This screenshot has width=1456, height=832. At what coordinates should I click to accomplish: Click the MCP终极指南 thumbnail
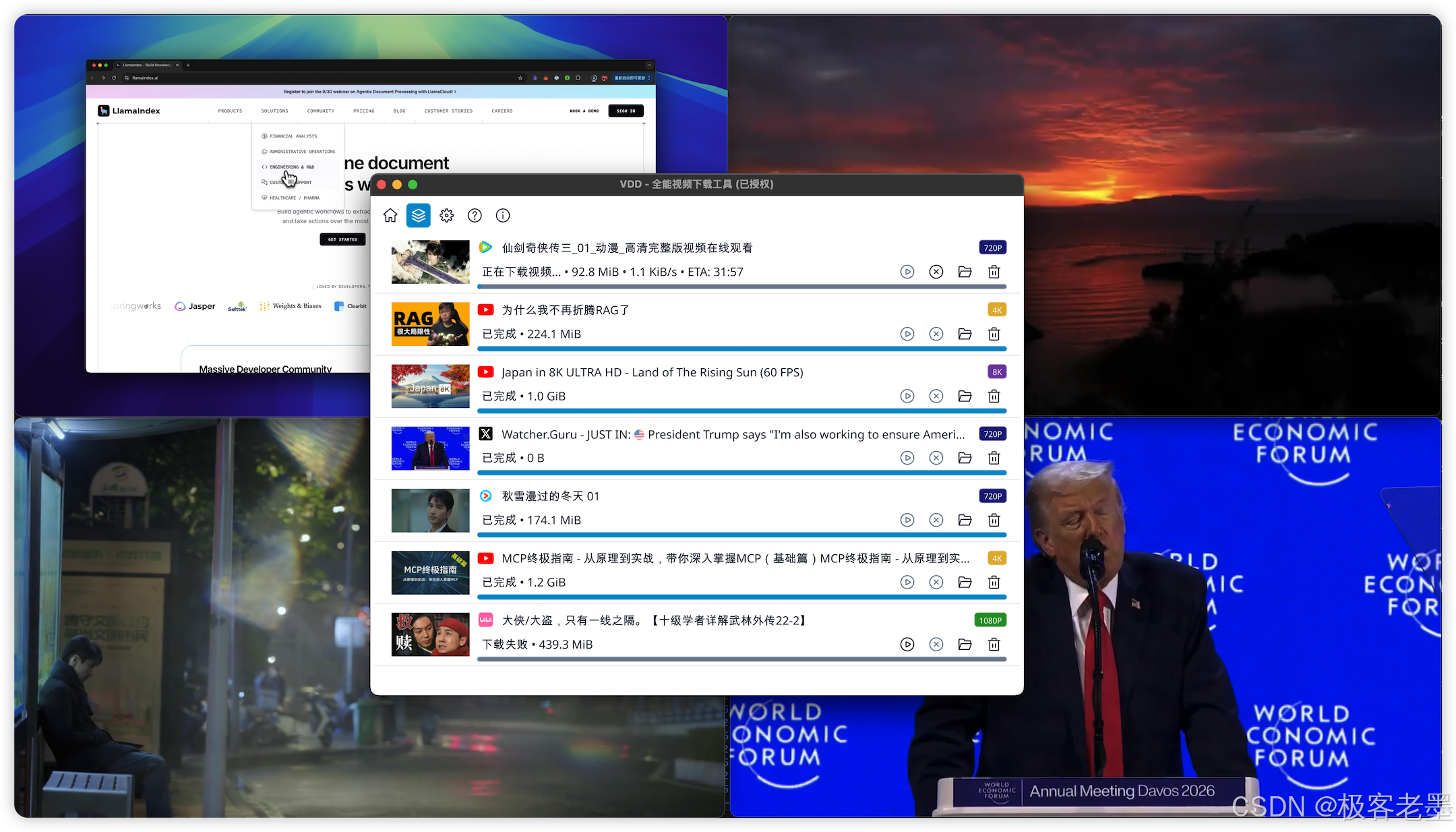point(431,572)
